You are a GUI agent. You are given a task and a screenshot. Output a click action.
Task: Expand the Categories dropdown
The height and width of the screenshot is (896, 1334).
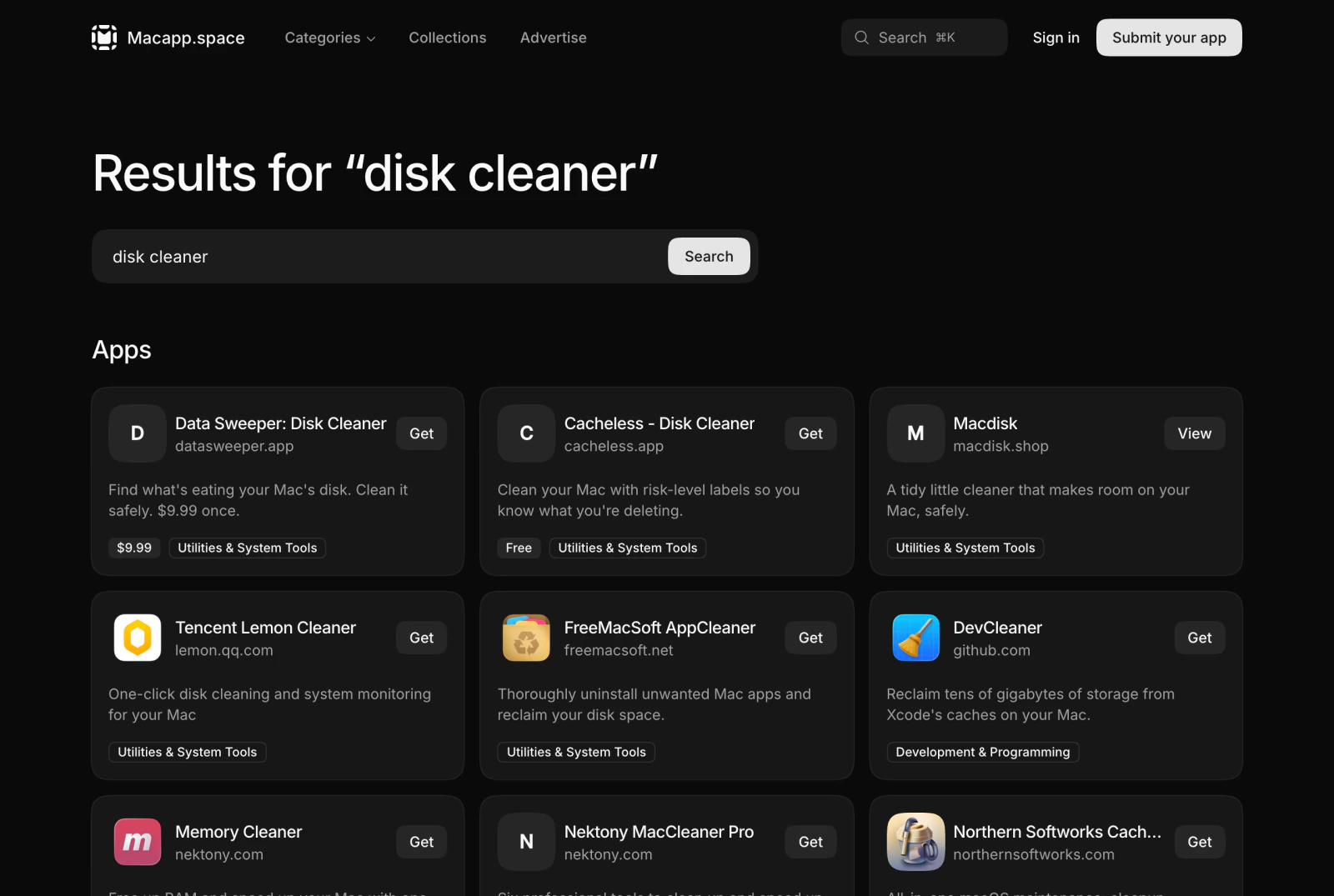[330, 38]
